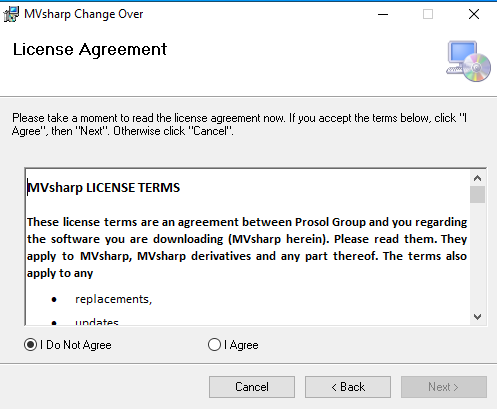Click the Cancel button
Viewport: 497px width, 409px height.
pos(252,387)
